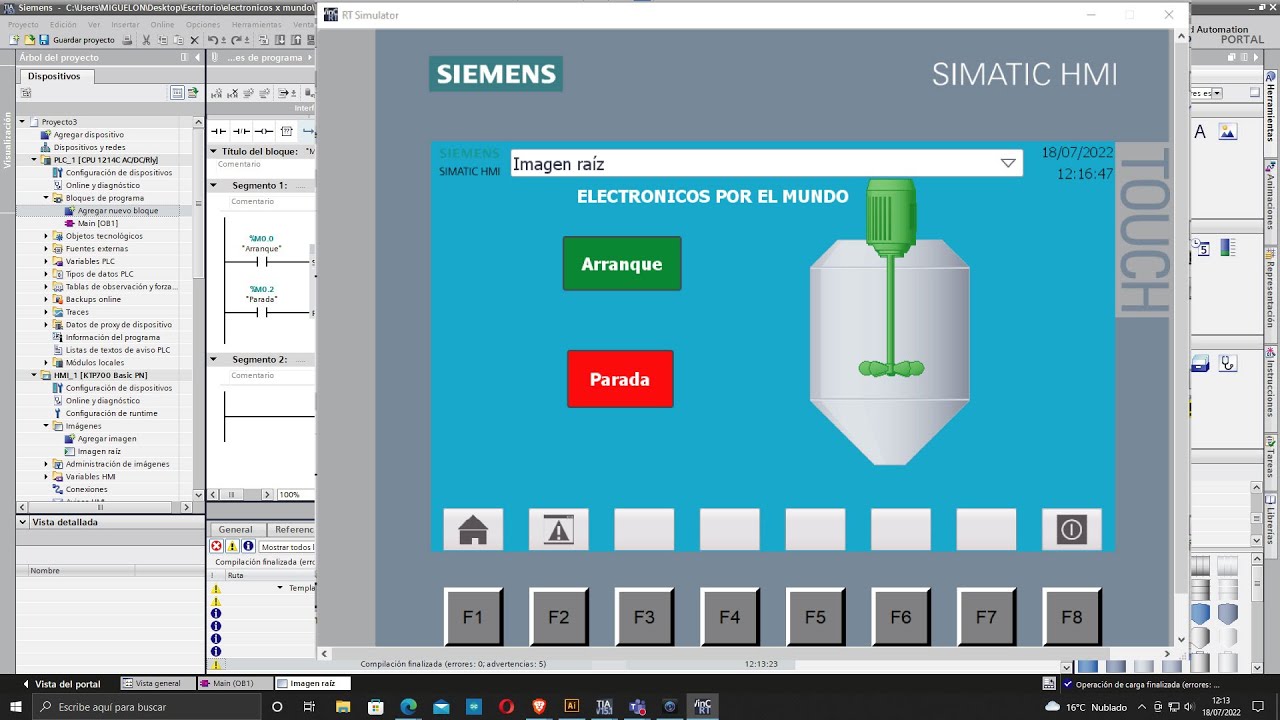Click the Adobe Illustrator taskbar icon

pos(571,707)
